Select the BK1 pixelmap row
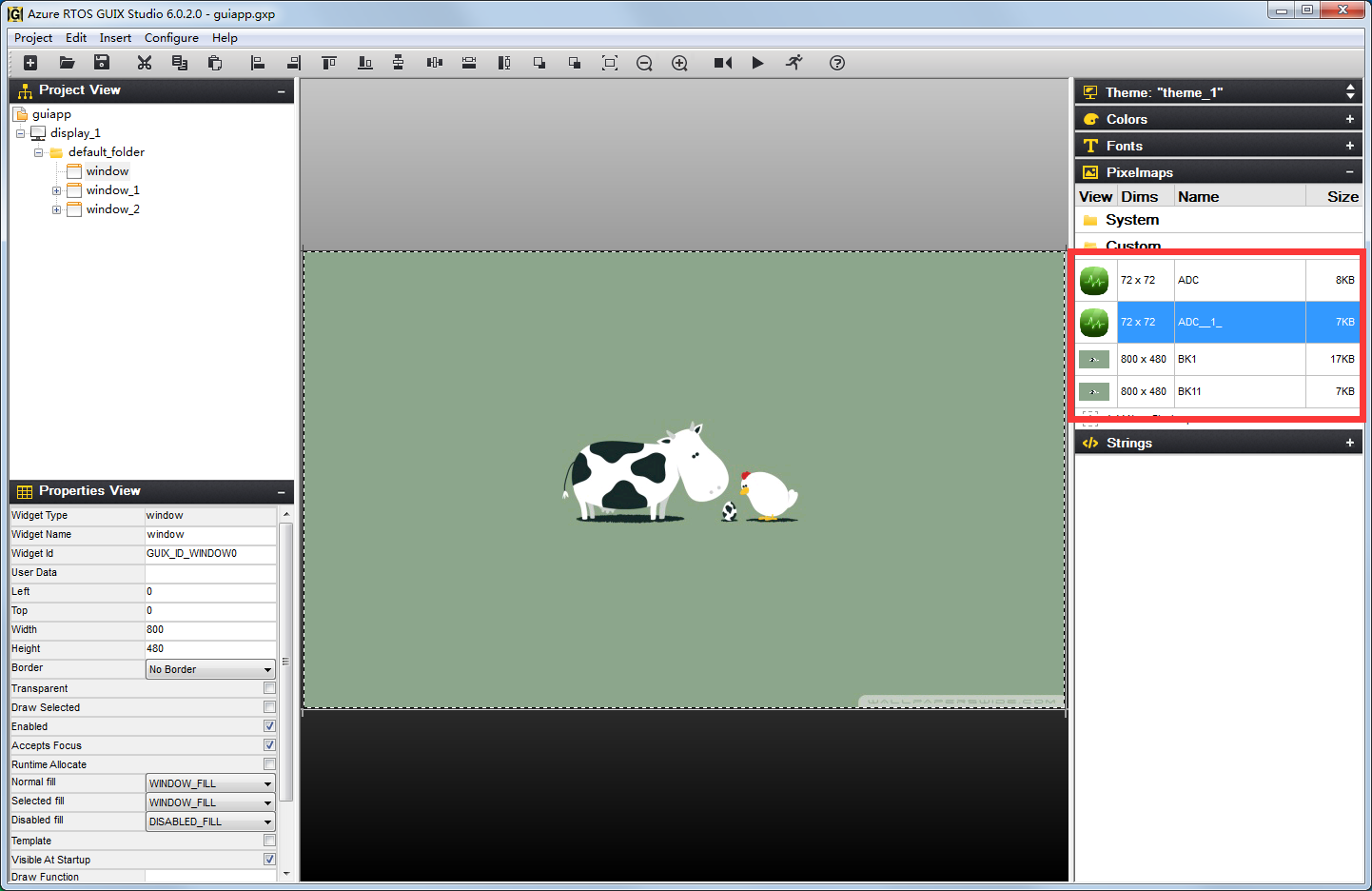The height and width of the screenshot is (891, 1372). tap(1218, 359)
